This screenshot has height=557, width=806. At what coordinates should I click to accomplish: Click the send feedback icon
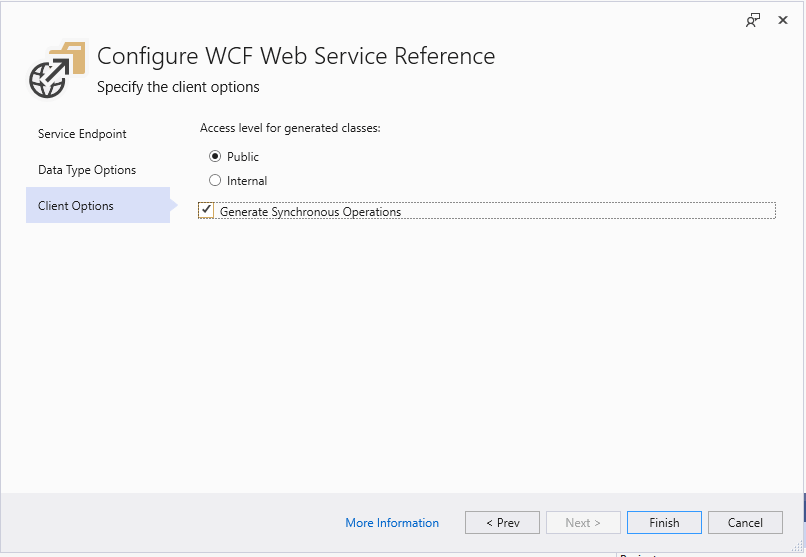pos(753,20)
